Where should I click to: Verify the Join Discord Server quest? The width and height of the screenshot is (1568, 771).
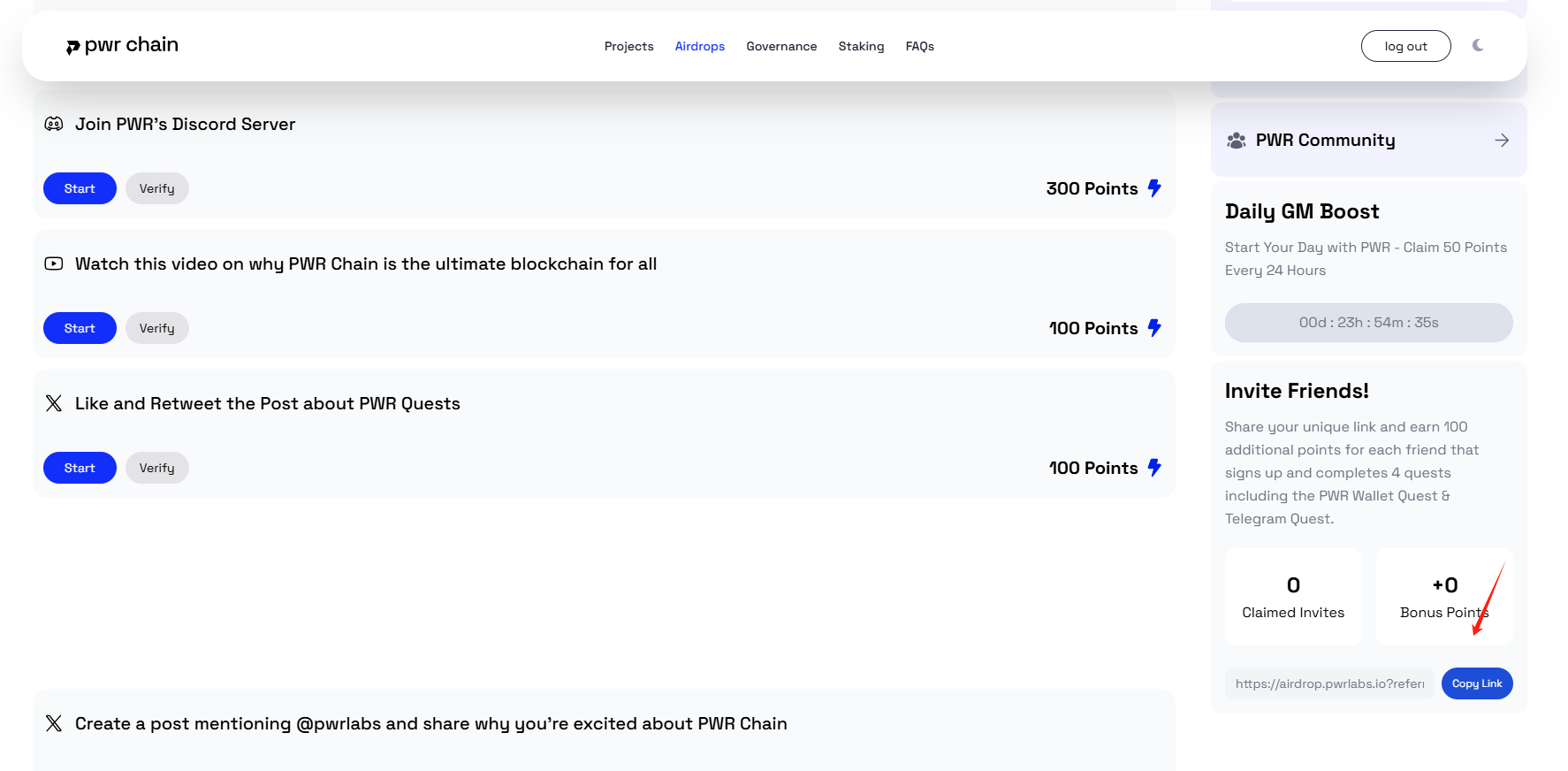pos(157,188)
